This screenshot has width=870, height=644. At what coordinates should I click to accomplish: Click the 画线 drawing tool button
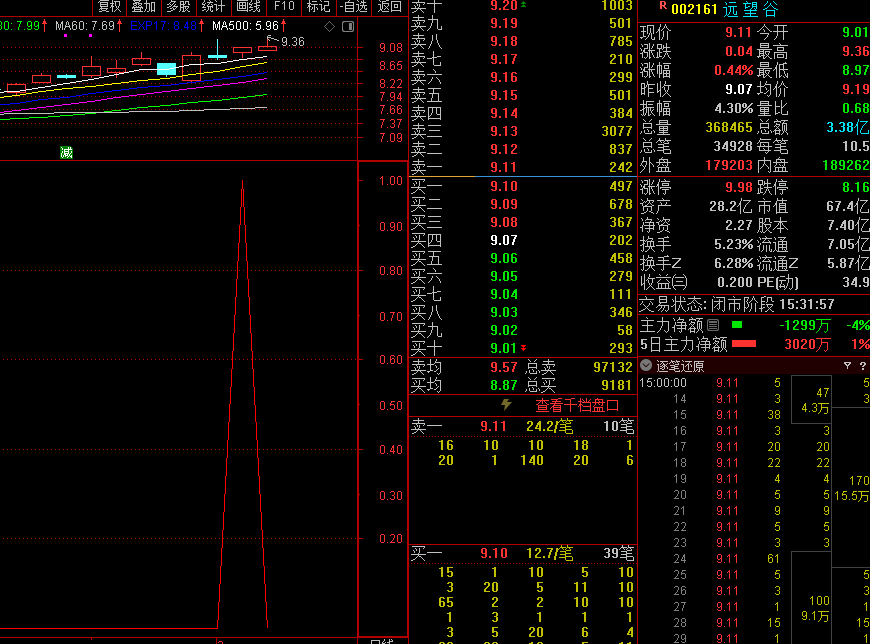click(248, 7)
